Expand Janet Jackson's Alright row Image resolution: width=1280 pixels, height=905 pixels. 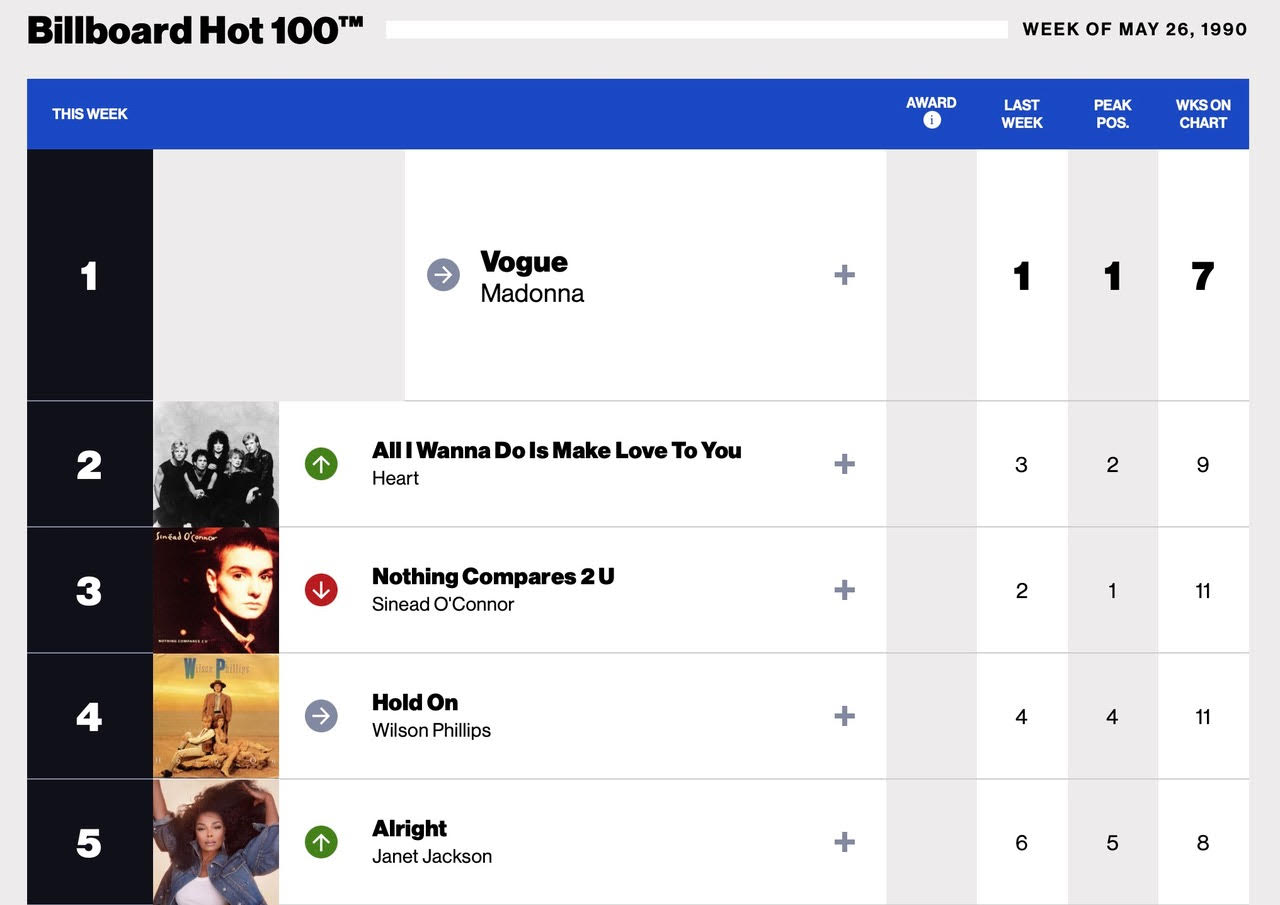tap(845, 842)
